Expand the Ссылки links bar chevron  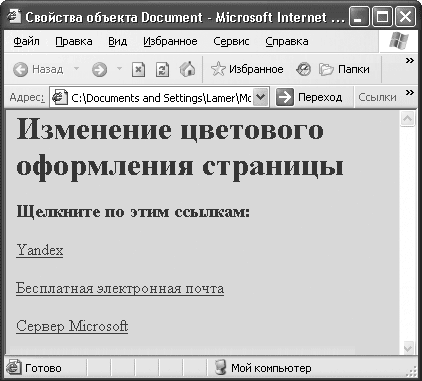pyautogui.click(x=410, y=92)
